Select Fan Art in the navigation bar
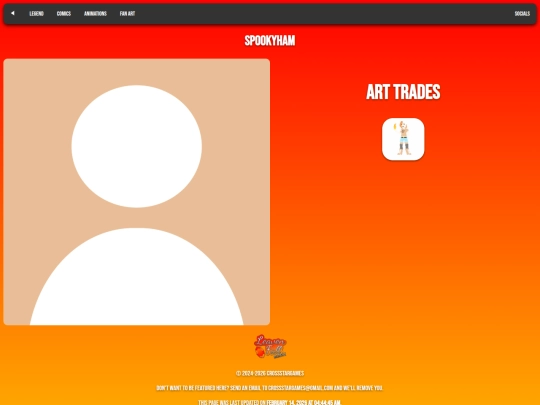The image size is (540, 405). pos(127,14)
